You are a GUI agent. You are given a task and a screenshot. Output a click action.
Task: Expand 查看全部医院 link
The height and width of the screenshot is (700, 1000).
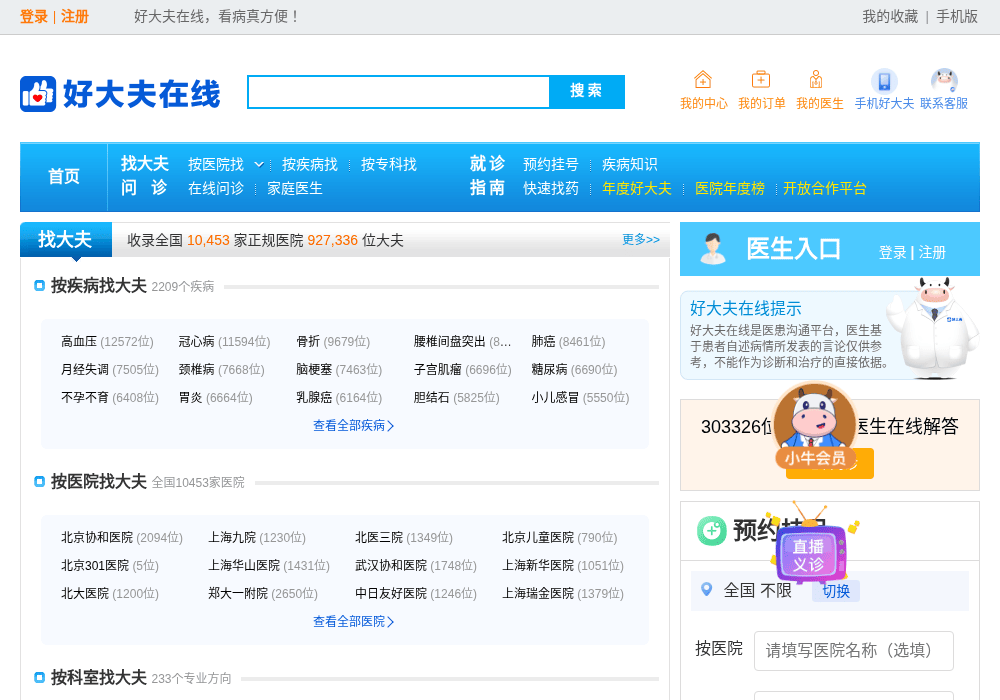pos(353,621)
